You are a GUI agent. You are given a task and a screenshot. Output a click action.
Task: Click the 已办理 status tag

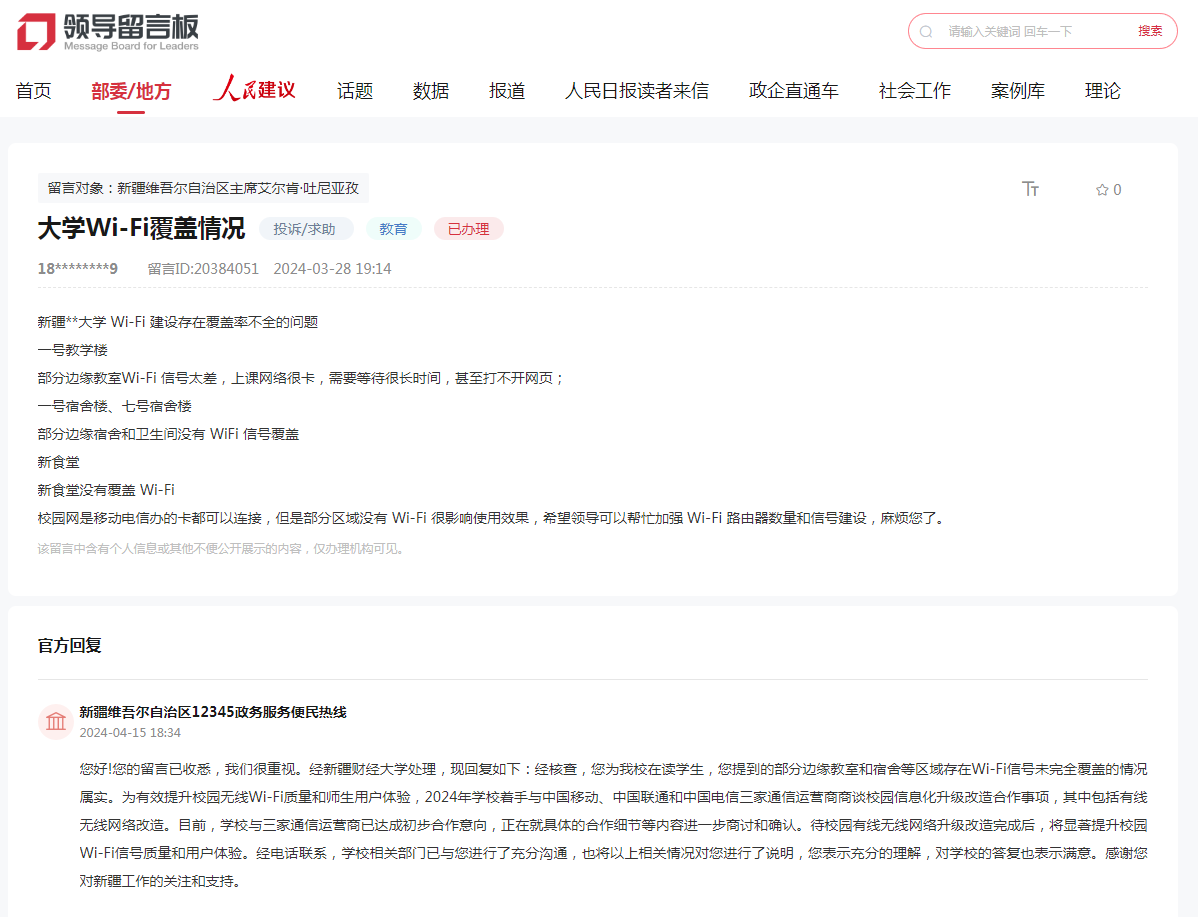(x=468, y=229)
